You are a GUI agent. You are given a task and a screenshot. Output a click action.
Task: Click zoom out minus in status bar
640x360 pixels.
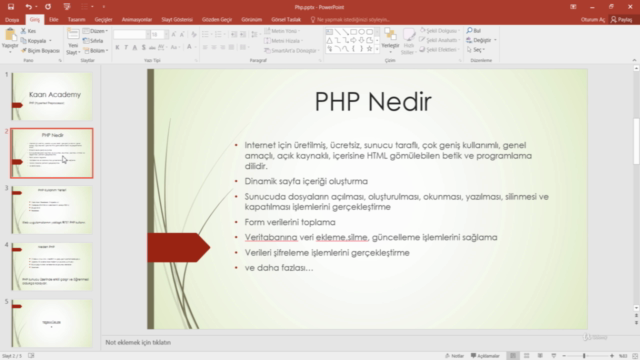(x=564, y=356)
